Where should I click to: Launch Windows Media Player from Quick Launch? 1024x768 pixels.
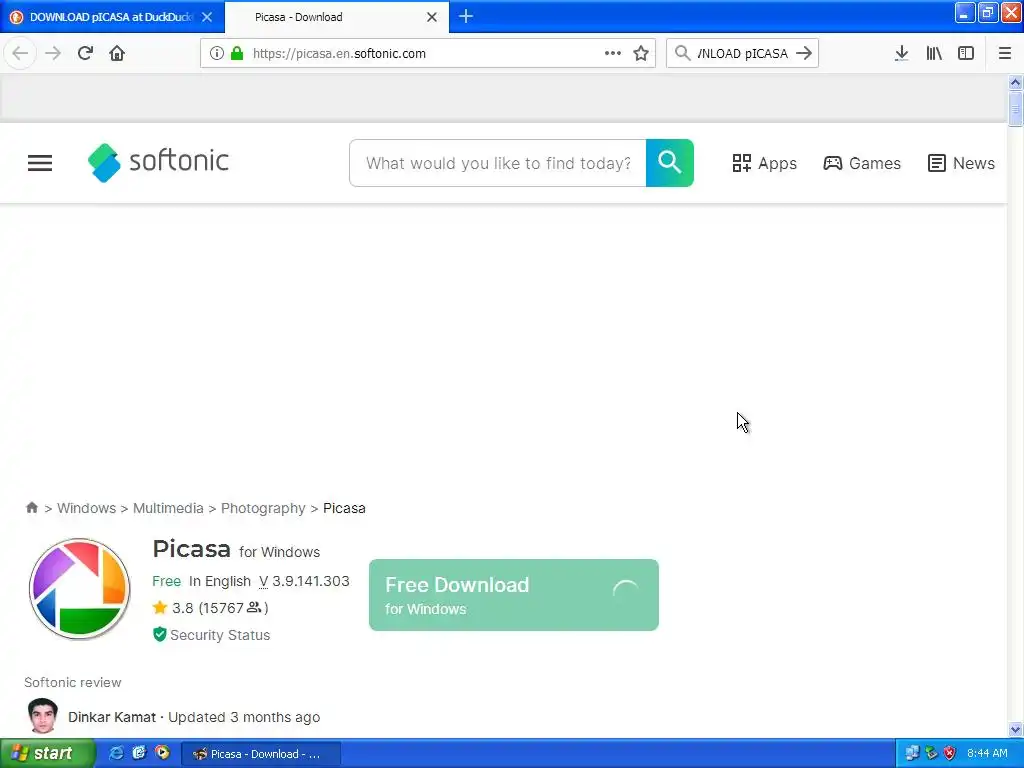click(x=162, y=753)
